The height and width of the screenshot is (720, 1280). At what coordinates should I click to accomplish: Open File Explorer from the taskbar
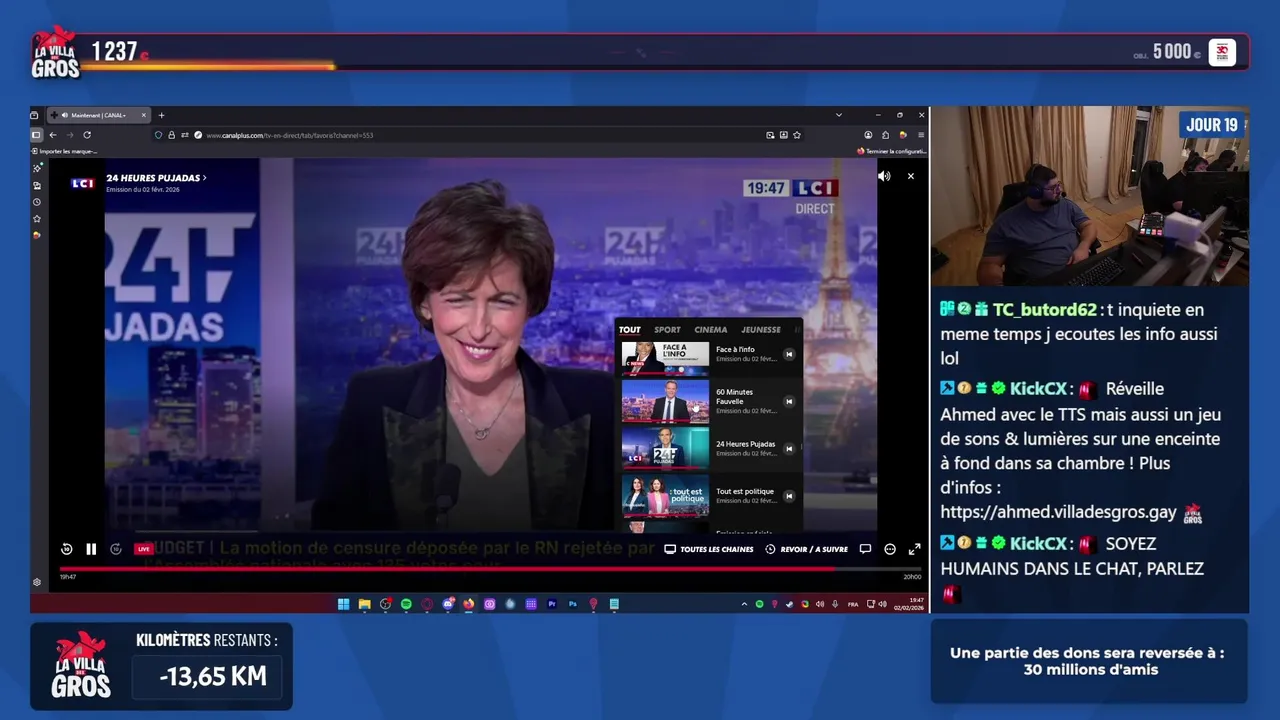pyautogui.click(x=365, y=604)
